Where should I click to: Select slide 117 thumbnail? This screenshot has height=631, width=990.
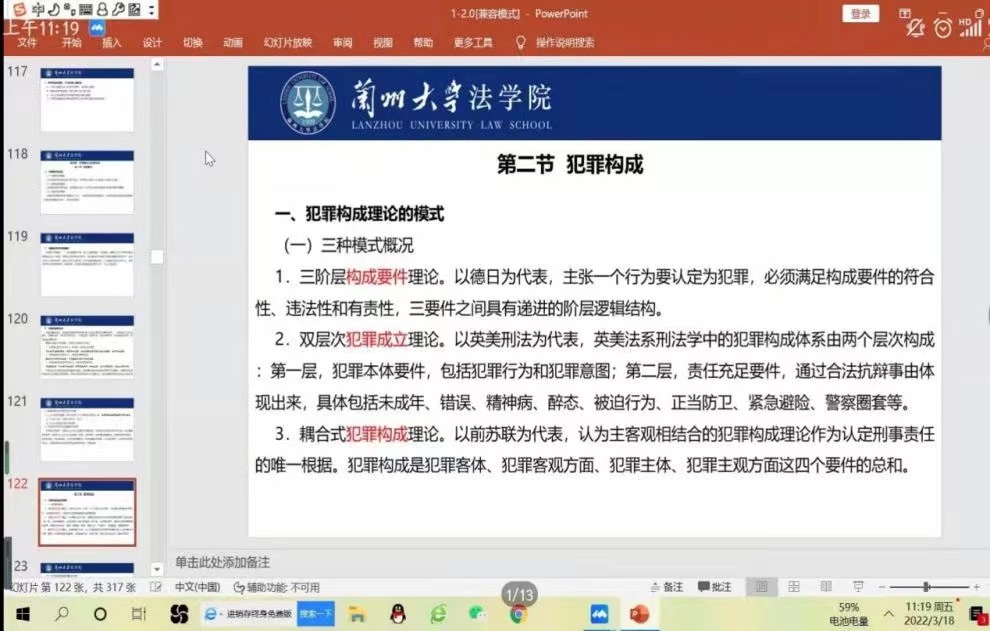(x=87, y=100)
